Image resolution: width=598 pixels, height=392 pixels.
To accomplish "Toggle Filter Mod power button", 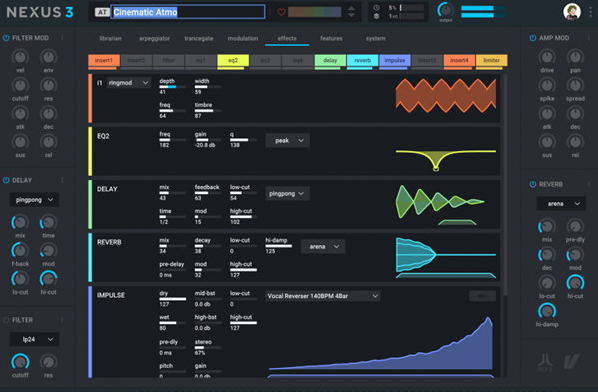I will click(x=6, y=38).
